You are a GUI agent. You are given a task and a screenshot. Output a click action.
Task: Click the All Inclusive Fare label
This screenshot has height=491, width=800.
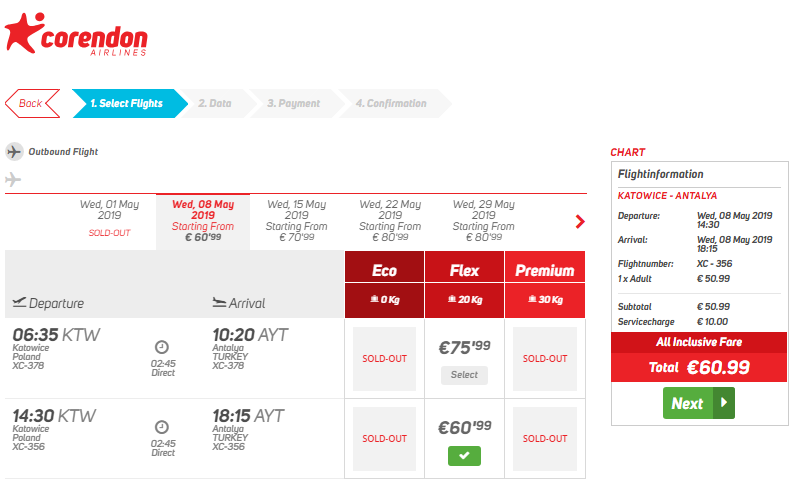pos(699,342)
